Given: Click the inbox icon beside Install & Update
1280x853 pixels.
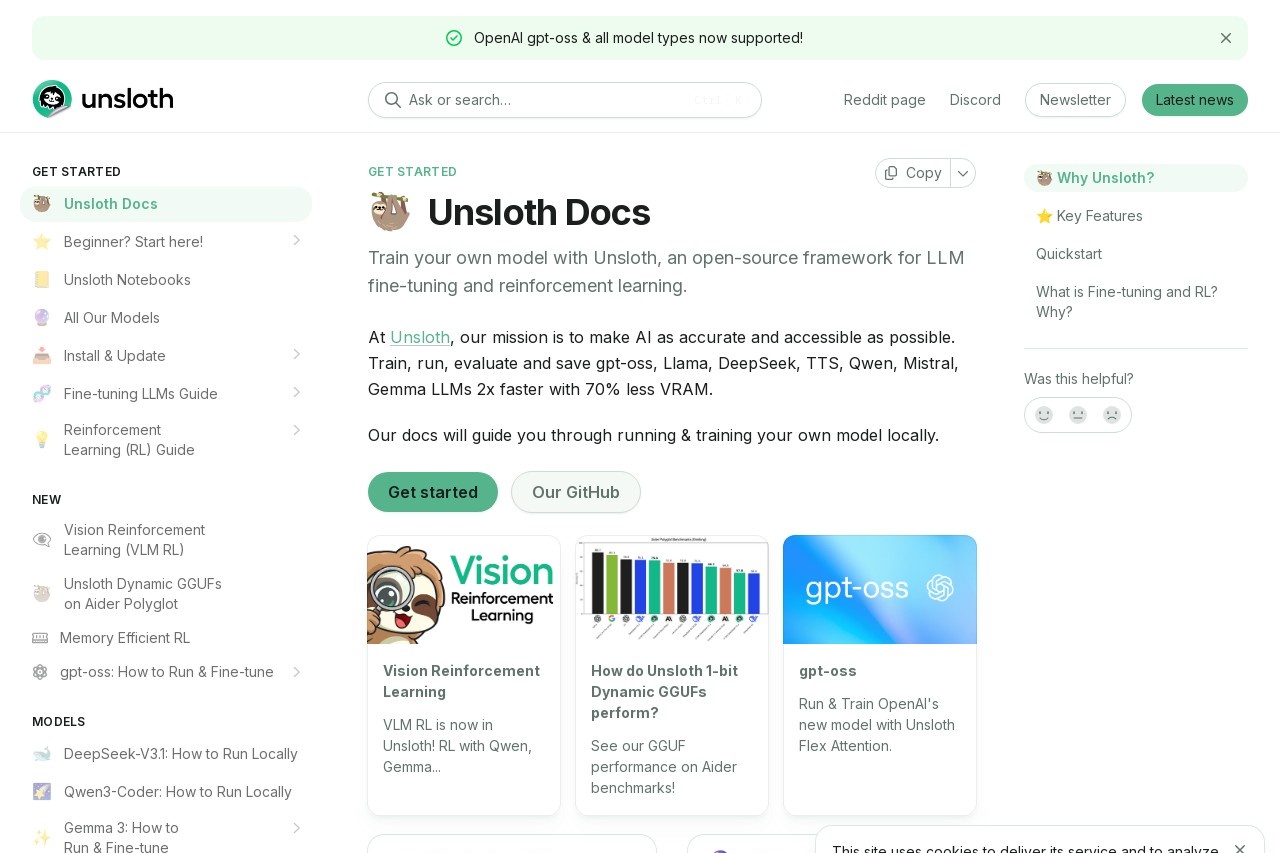Looking at the screenshot, I should [42, 356].
